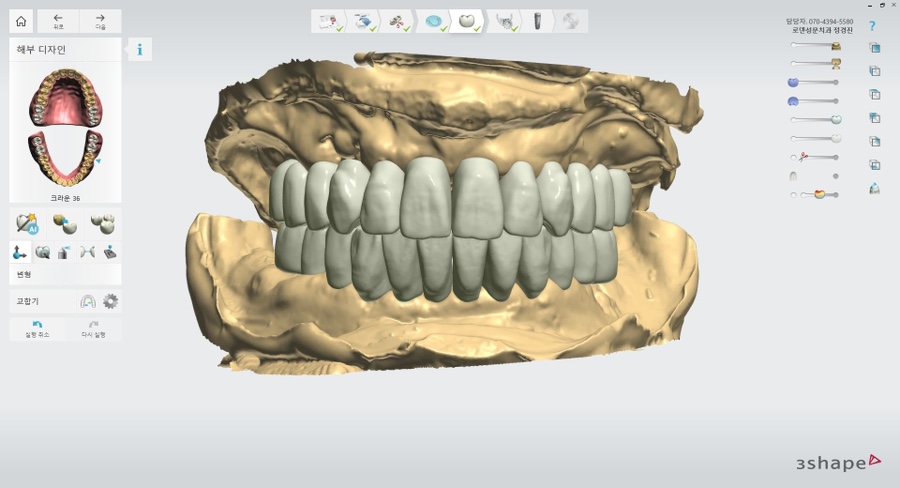Adjust the white tooth transparency slider
Image resolution: width=900 pixels, height=488 pixels.
pyautogui.click(x=815, y=138)
